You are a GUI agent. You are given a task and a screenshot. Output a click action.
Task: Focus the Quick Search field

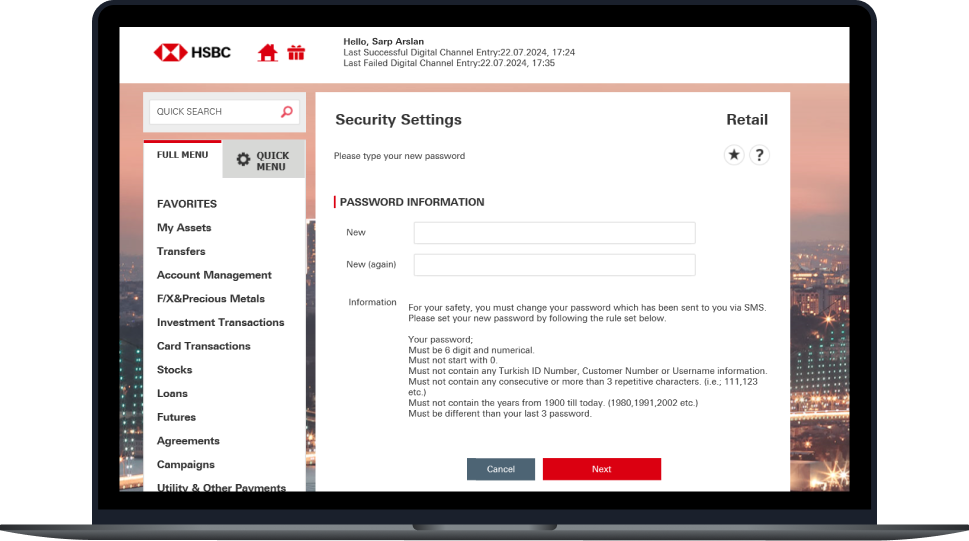coord(213,112)
